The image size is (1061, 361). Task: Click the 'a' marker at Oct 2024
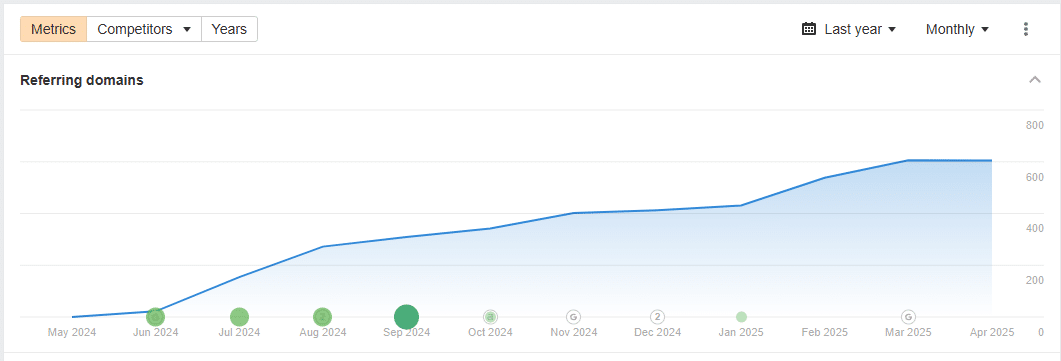[x=490, y=316]
